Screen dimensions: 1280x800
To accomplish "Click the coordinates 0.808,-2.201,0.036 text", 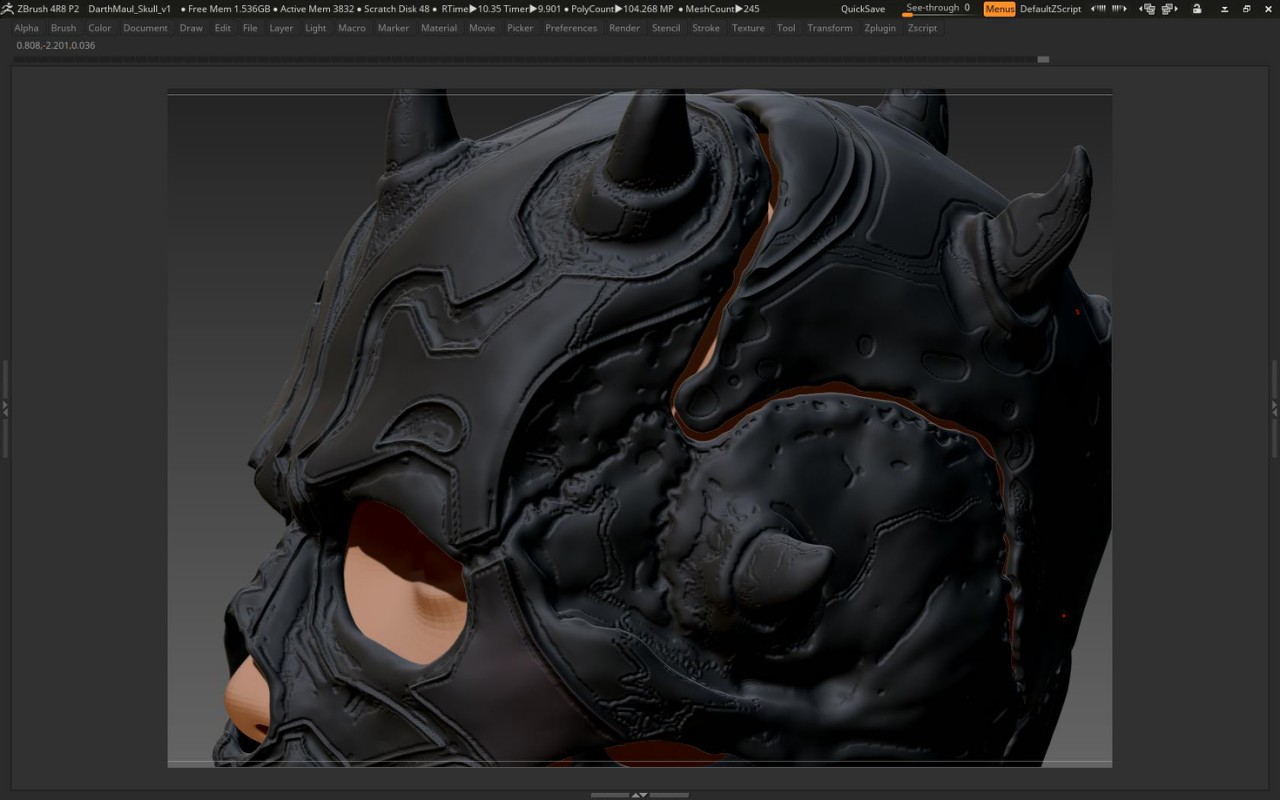I will 56,45.
